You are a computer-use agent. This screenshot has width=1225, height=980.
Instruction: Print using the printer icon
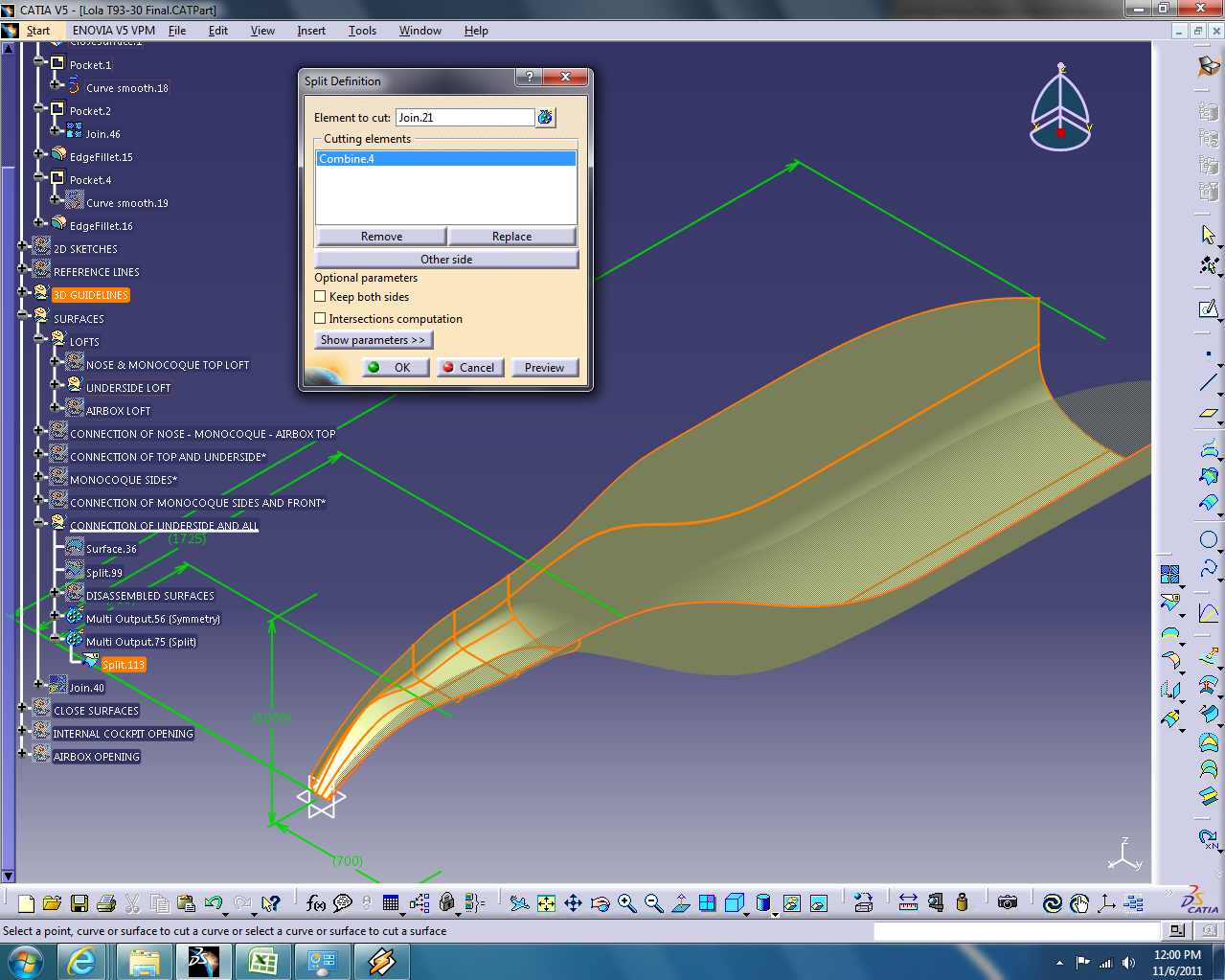106,903
